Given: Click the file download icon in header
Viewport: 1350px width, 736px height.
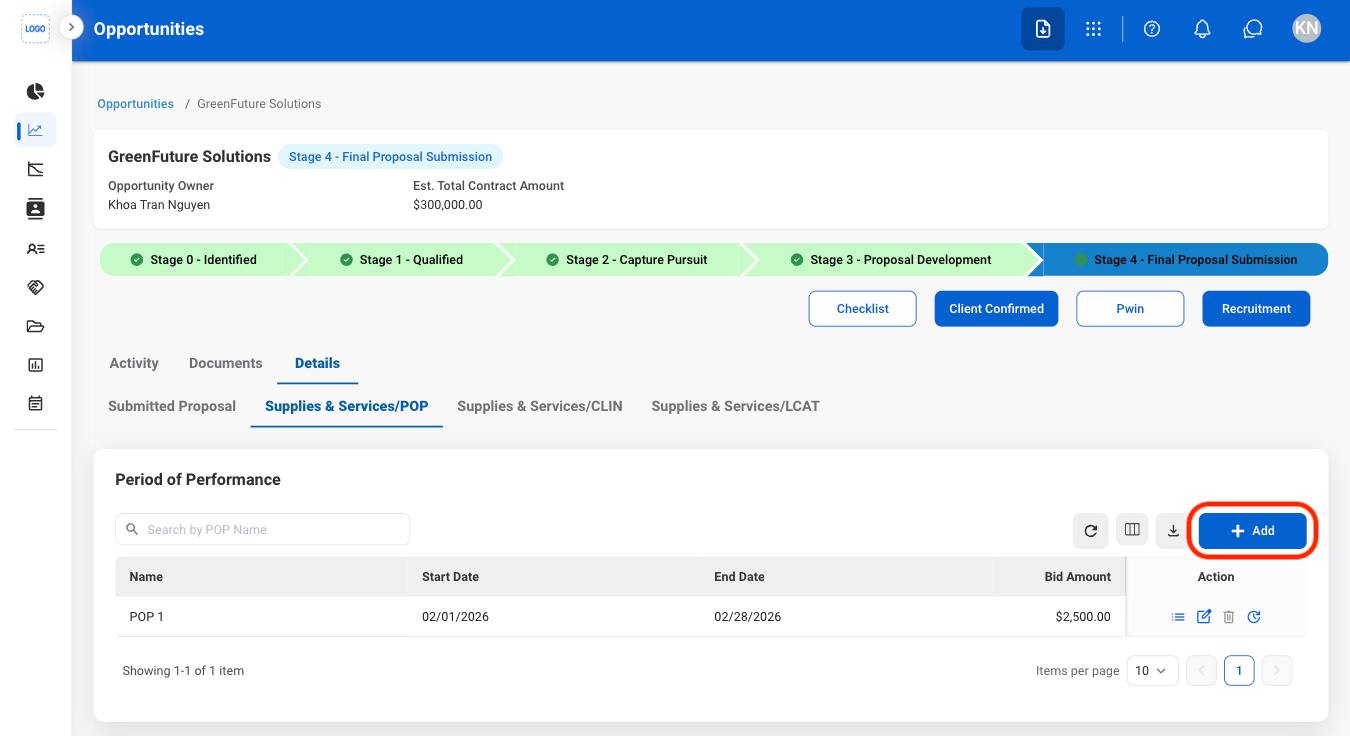Looking at the screenshot, I should click(1043, 29).
